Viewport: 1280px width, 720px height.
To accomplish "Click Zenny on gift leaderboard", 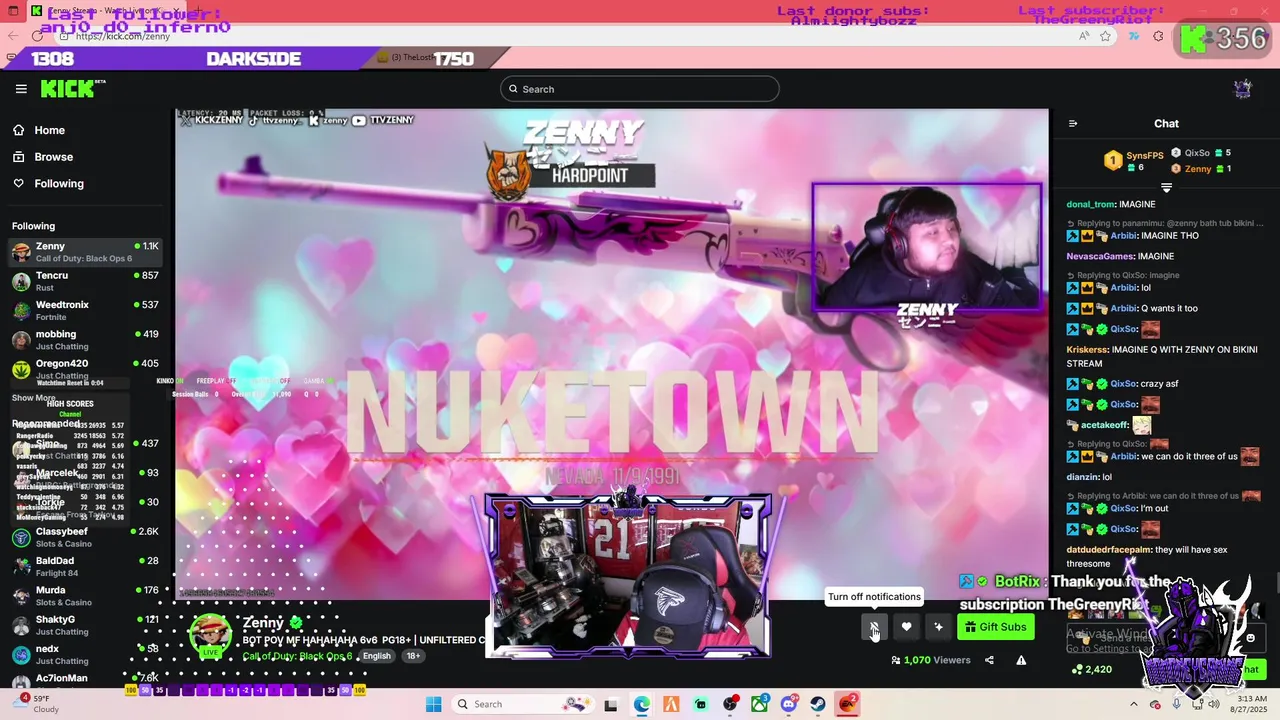I will [1198, 169].
